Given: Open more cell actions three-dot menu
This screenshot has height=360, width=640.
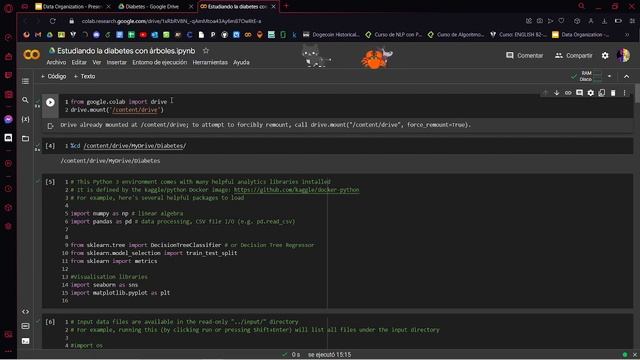Looking at the screenshot, I should pyautogui.click(x=624, y=93).
